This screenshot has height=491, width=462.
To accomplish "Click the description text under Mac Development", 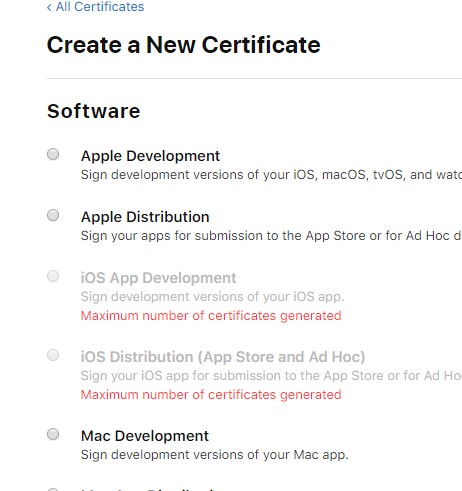I will [x=214, y=455].
